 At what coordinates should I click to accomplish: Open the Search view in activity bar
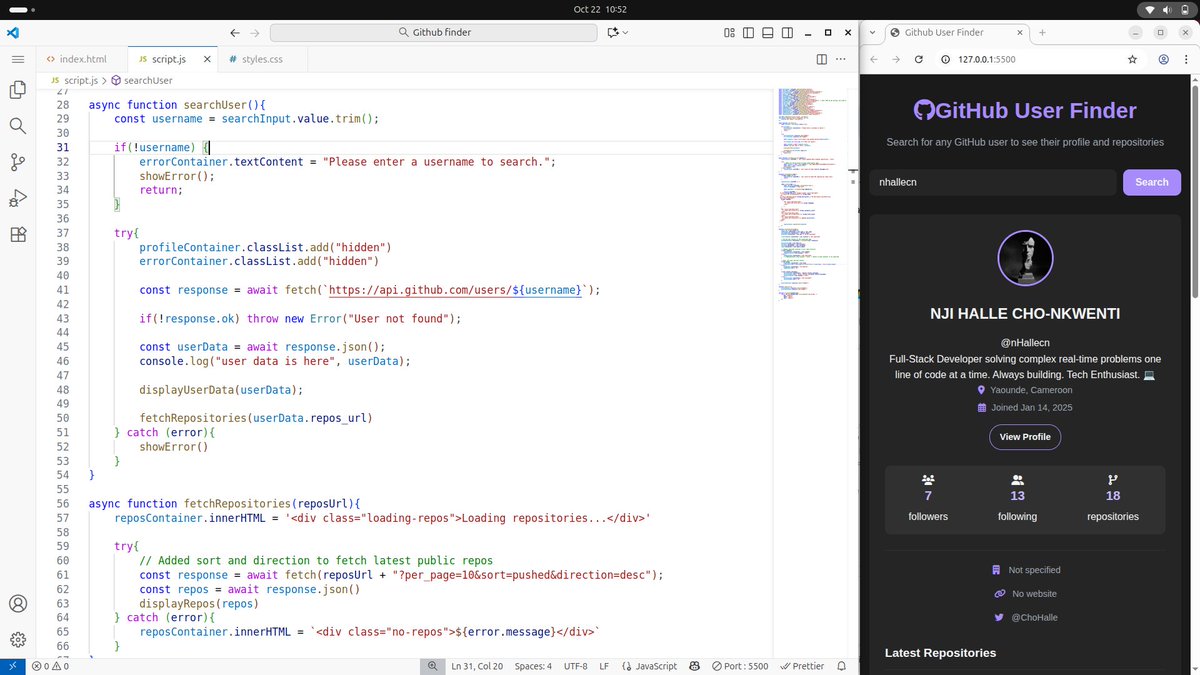tap(17, 126)
